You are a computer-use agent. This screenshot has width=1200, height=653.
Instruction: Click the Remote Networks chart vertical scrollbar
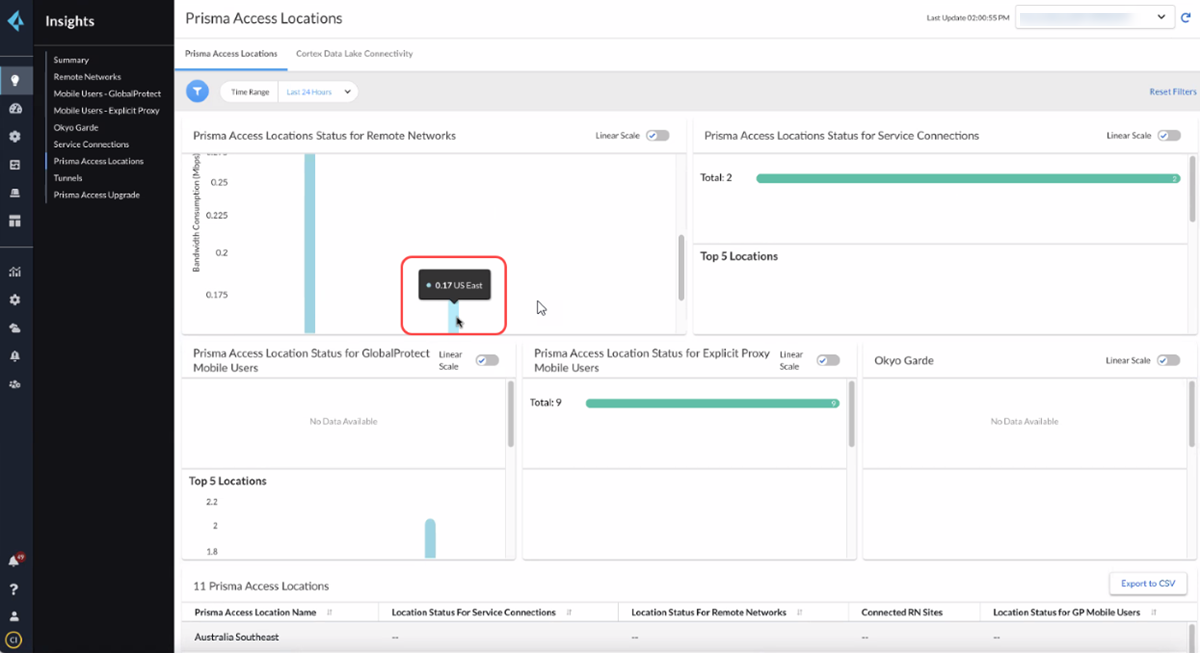tap(682, 267)
